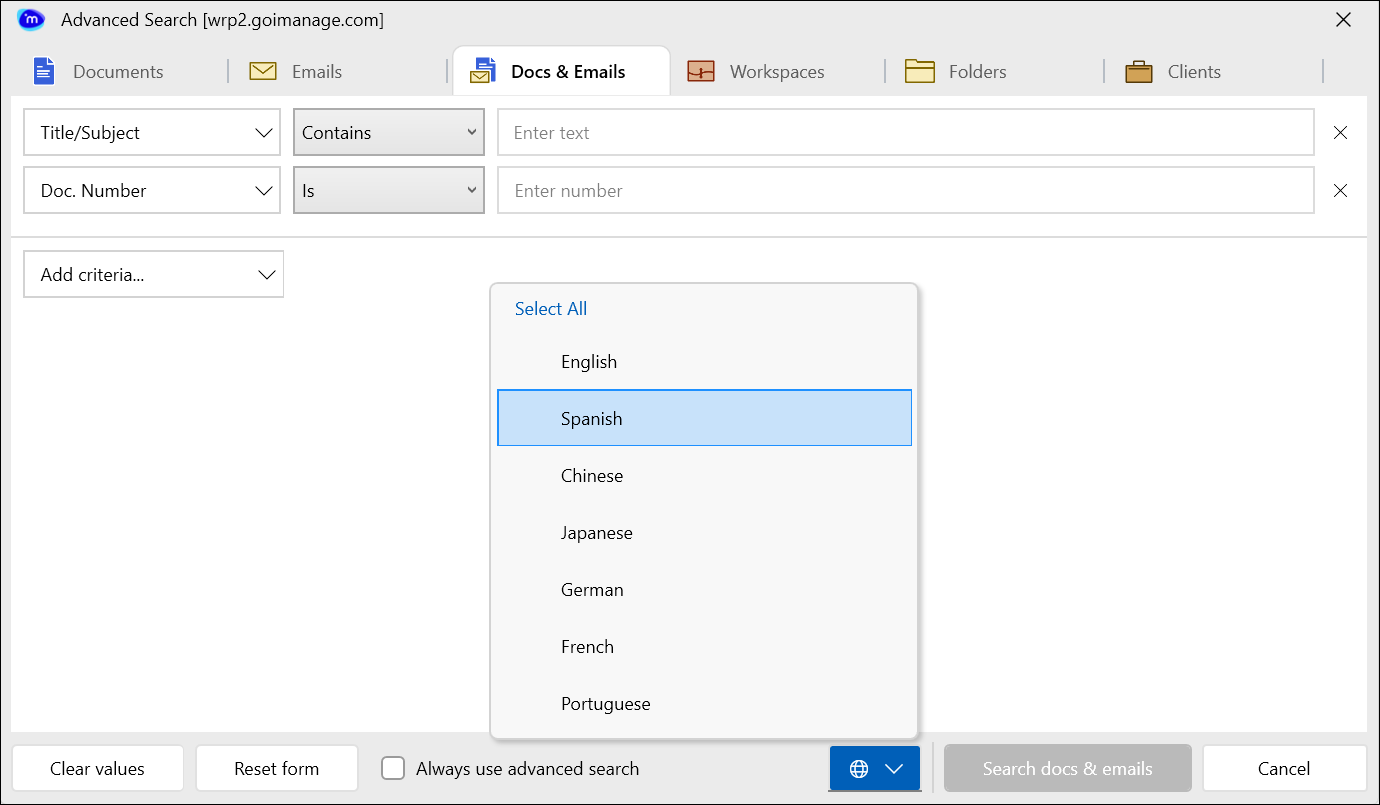Choose Japanese in the language menu
Screen dimensions: 1380x805
tap(597, 533)
